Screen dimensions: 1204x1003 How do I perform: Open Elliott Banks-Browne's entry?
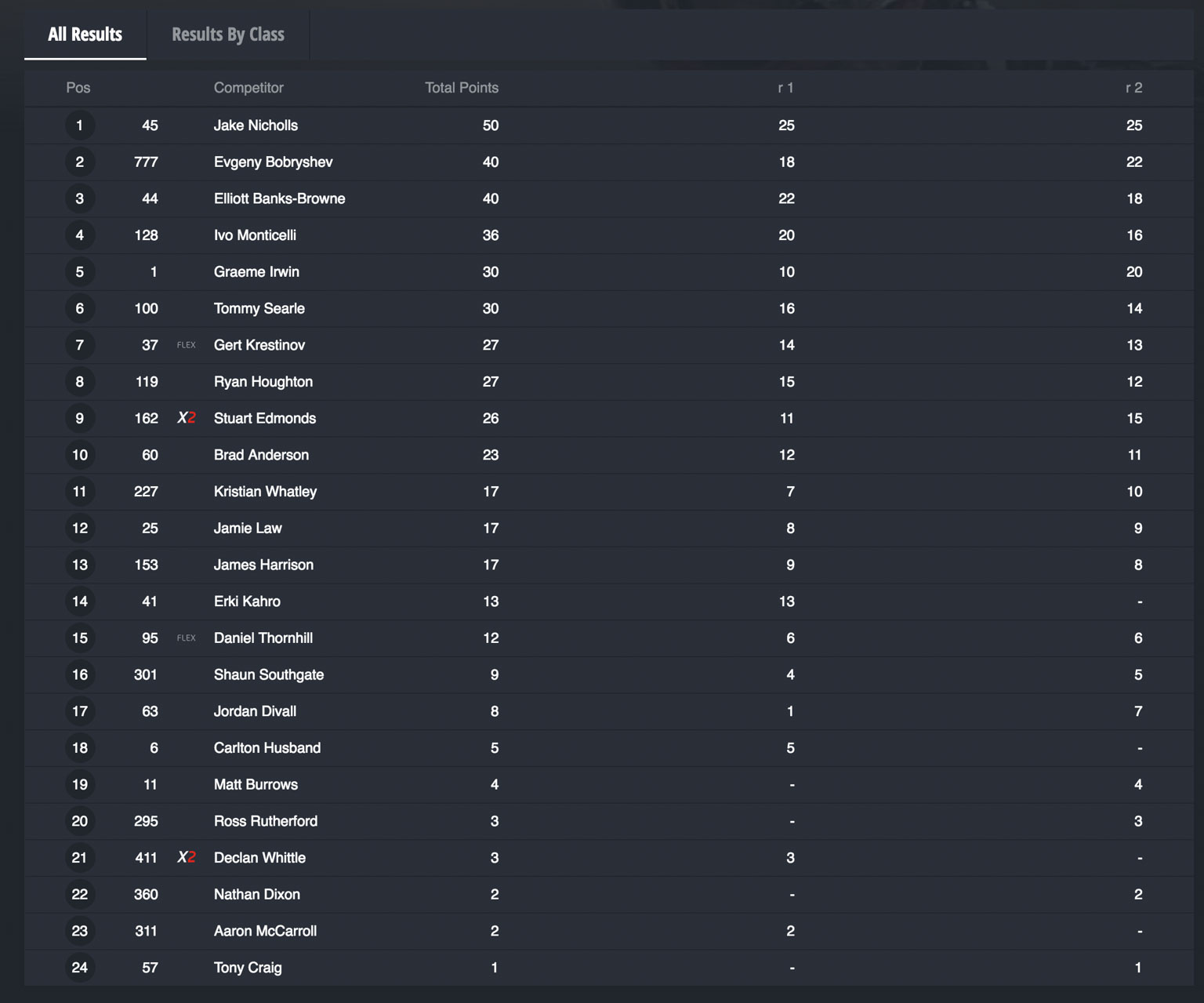279,198
